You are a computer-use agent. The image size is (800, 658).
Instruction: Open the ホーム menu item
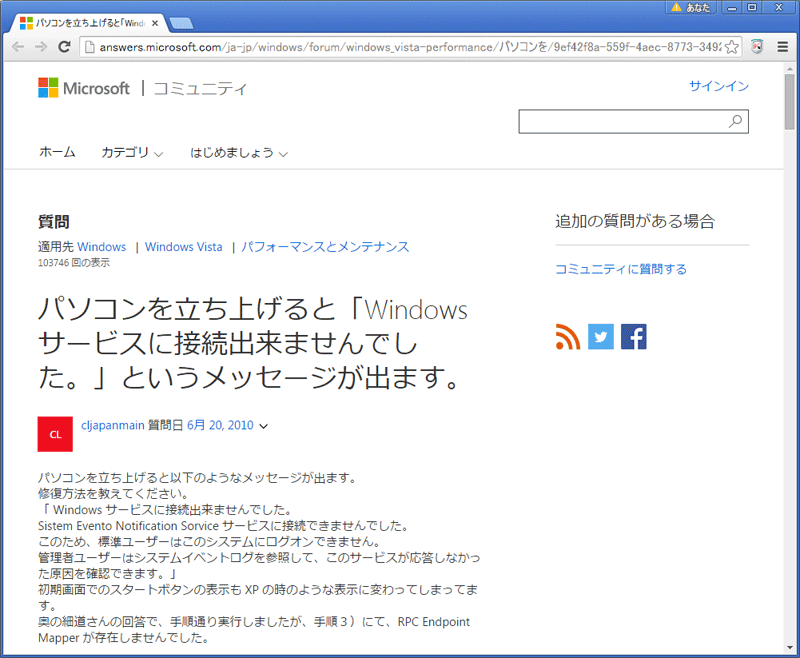[x=57, y=152]
